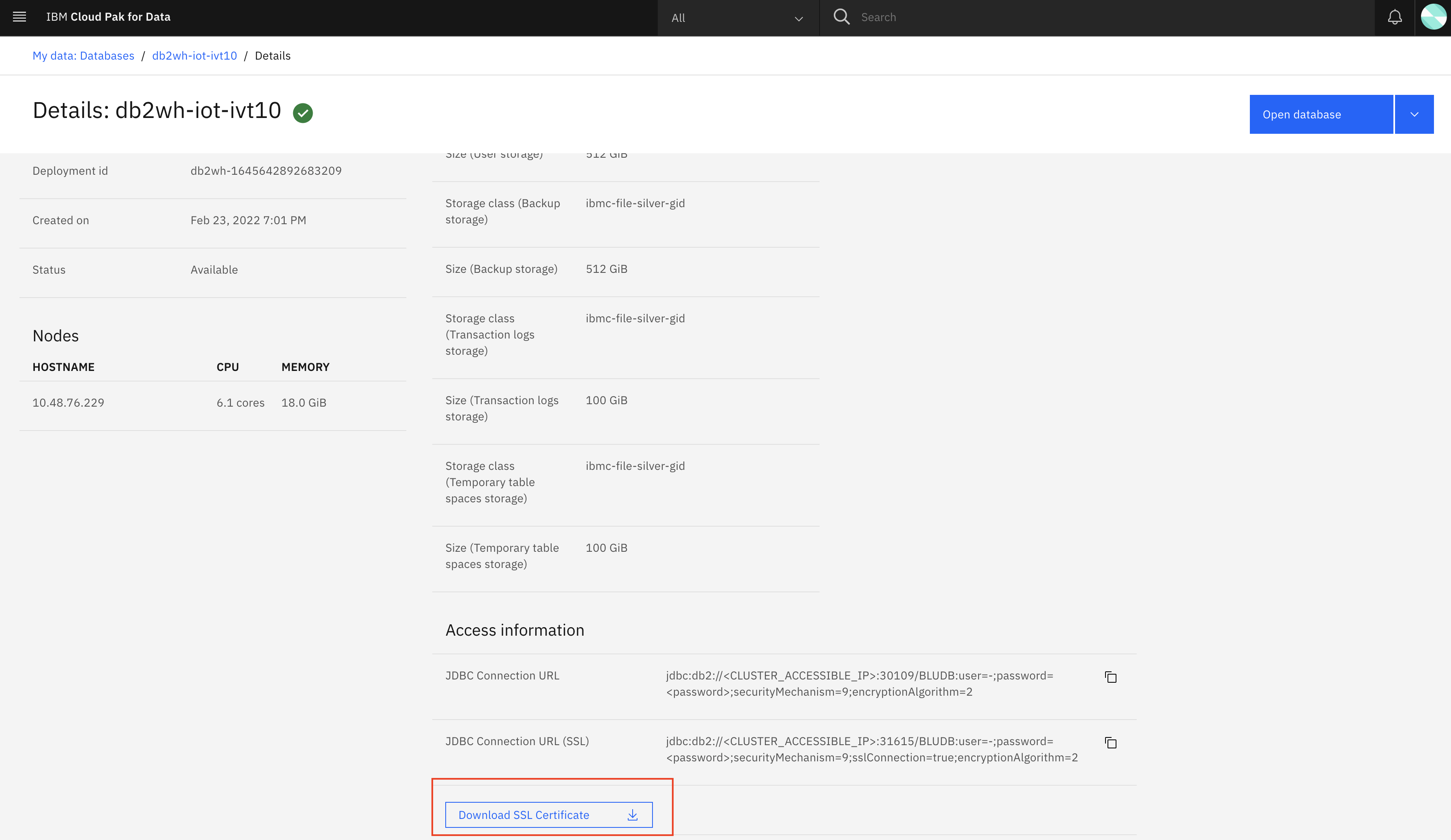Click the CPU column header

(x=228, y=367)
